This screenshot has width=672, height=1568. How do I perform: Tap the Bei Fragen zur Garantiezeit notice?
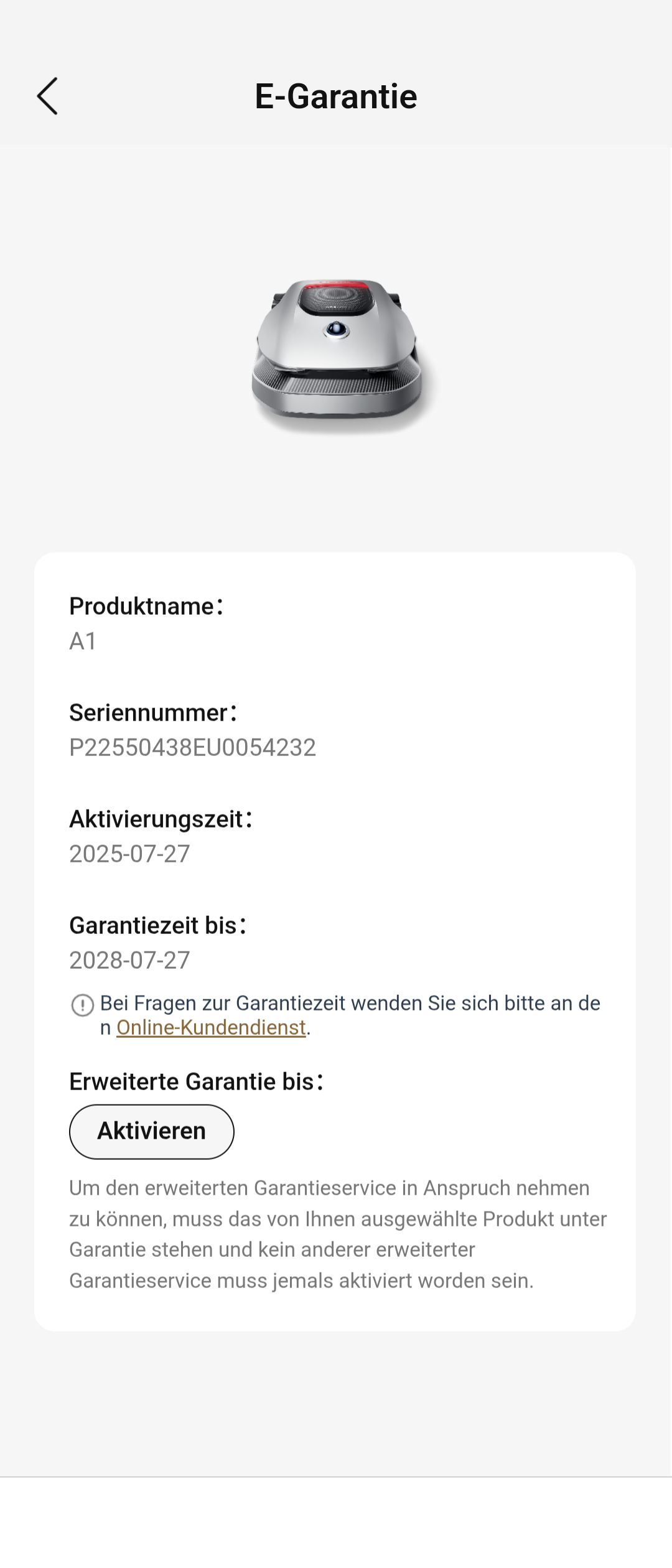[x=350, y=1015]
